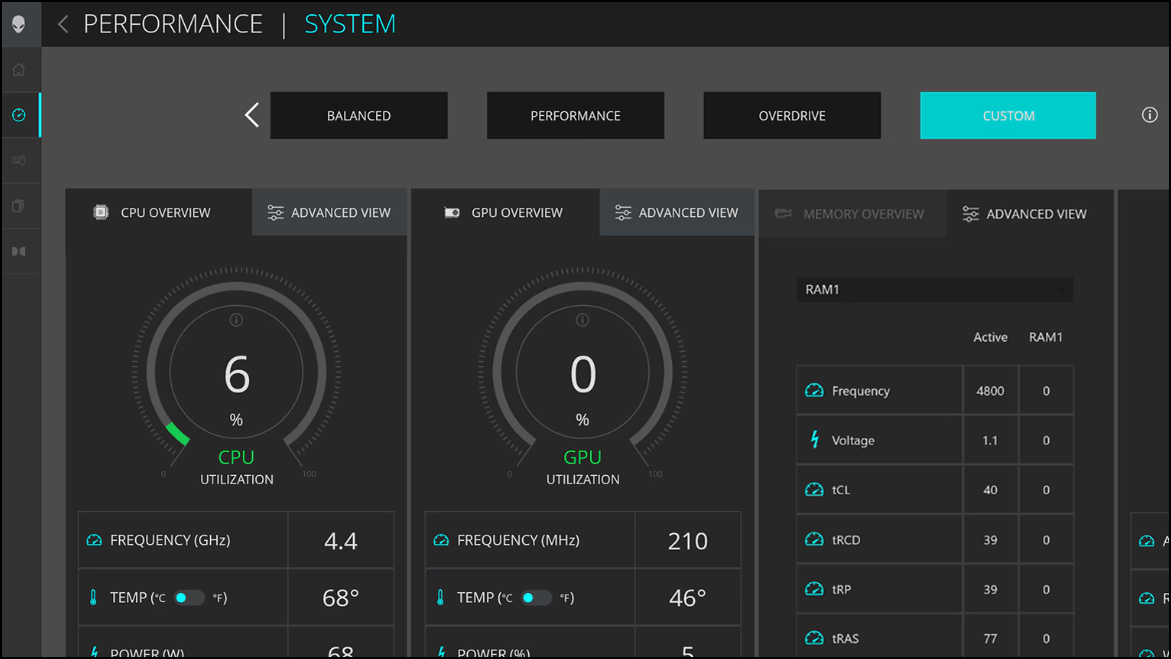Click the info icon inside the CPU gauge
Screen dimensions: 1171x659
click(x=236, y=320)
